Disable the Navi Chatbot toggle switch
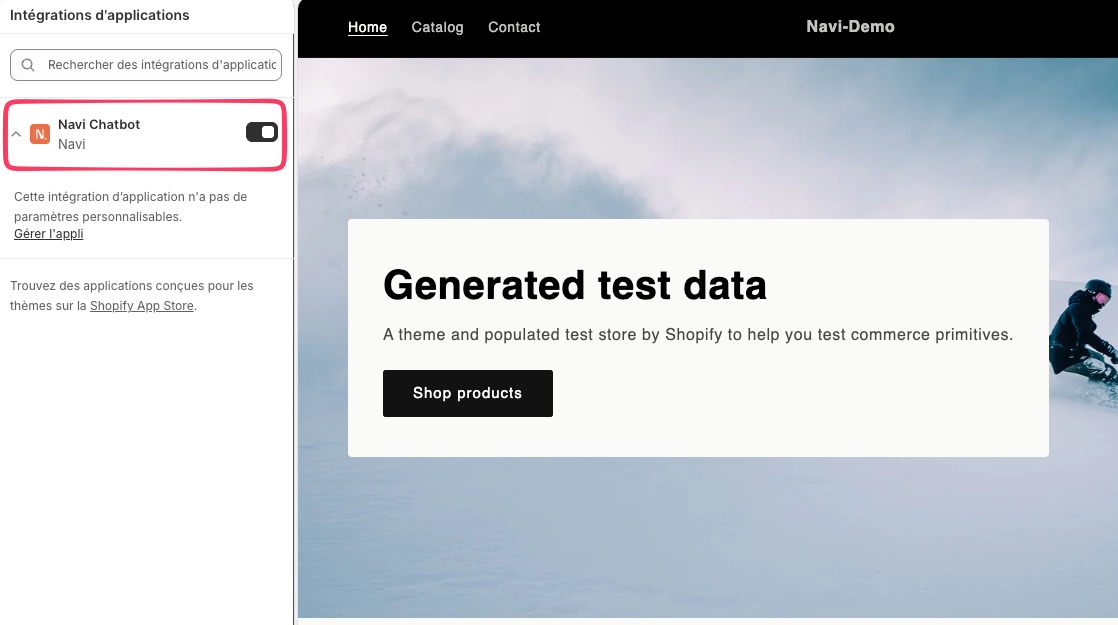 point(262,132)
